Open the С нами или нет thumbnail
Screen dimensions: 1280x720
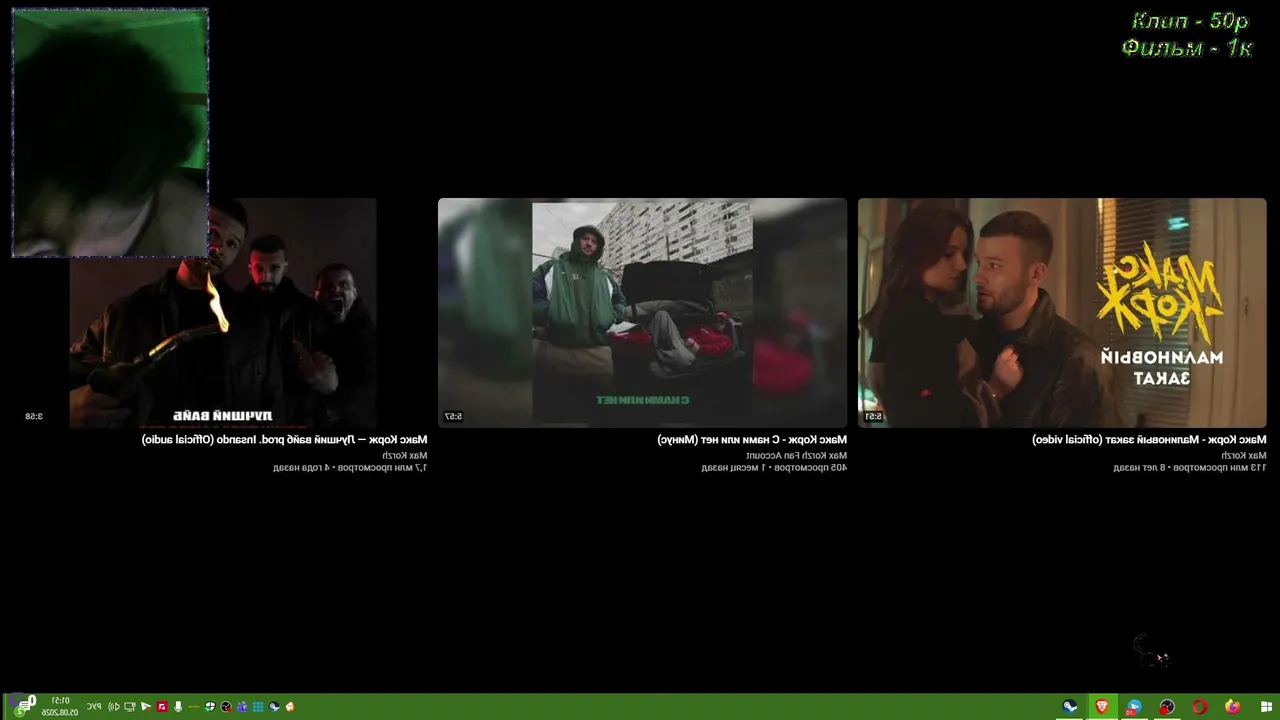[x=642, y=313]
